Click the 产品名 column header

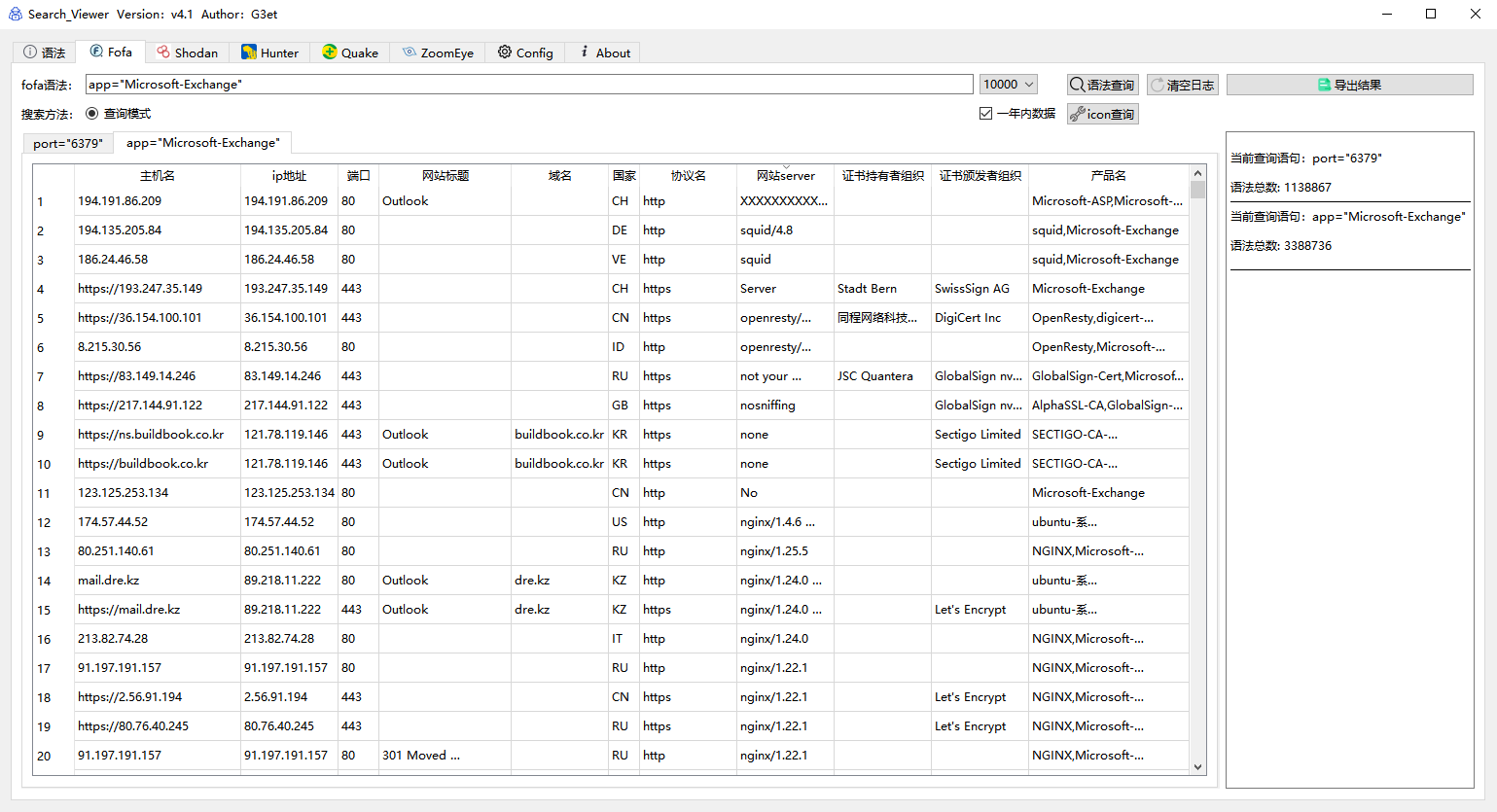tap(1109, 176)
